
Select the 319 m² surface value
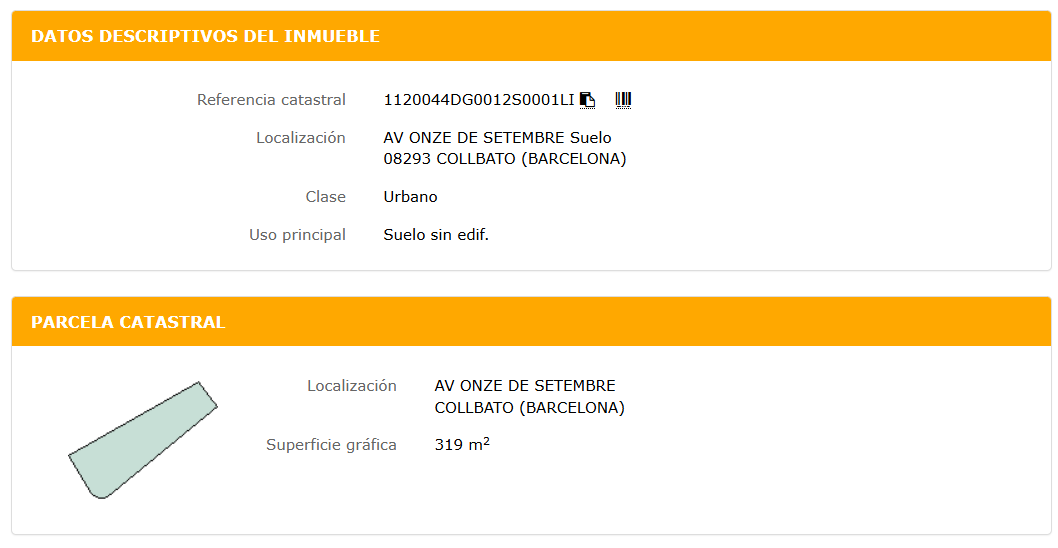[x=461, y=444]
